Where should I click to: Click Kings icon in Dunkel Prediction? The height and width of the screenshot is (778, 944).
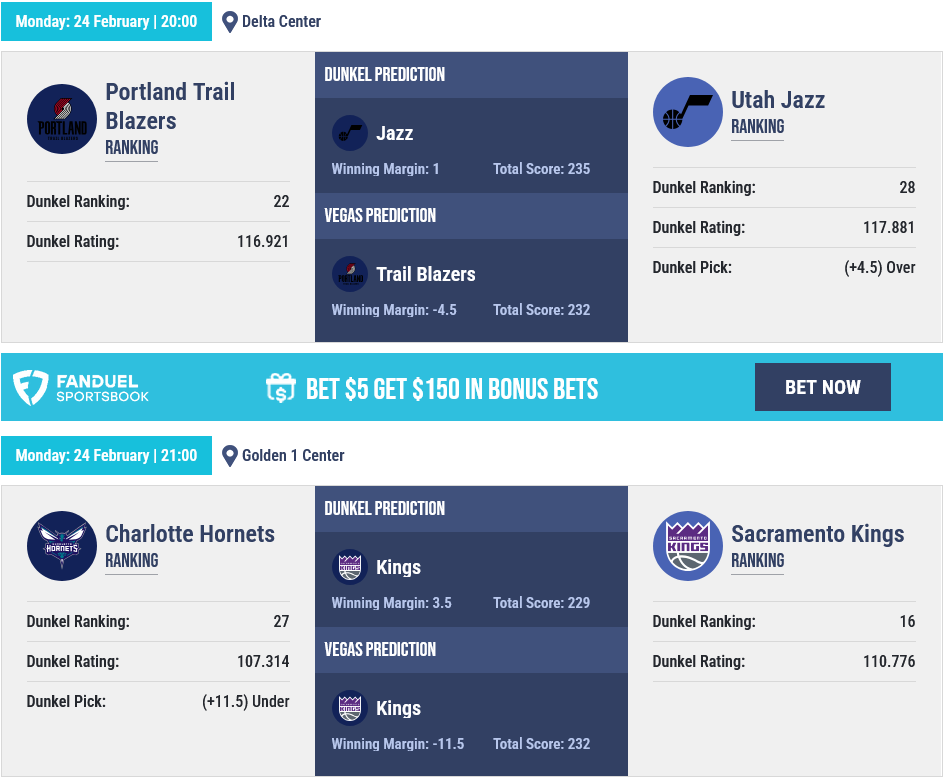point(350,567)
